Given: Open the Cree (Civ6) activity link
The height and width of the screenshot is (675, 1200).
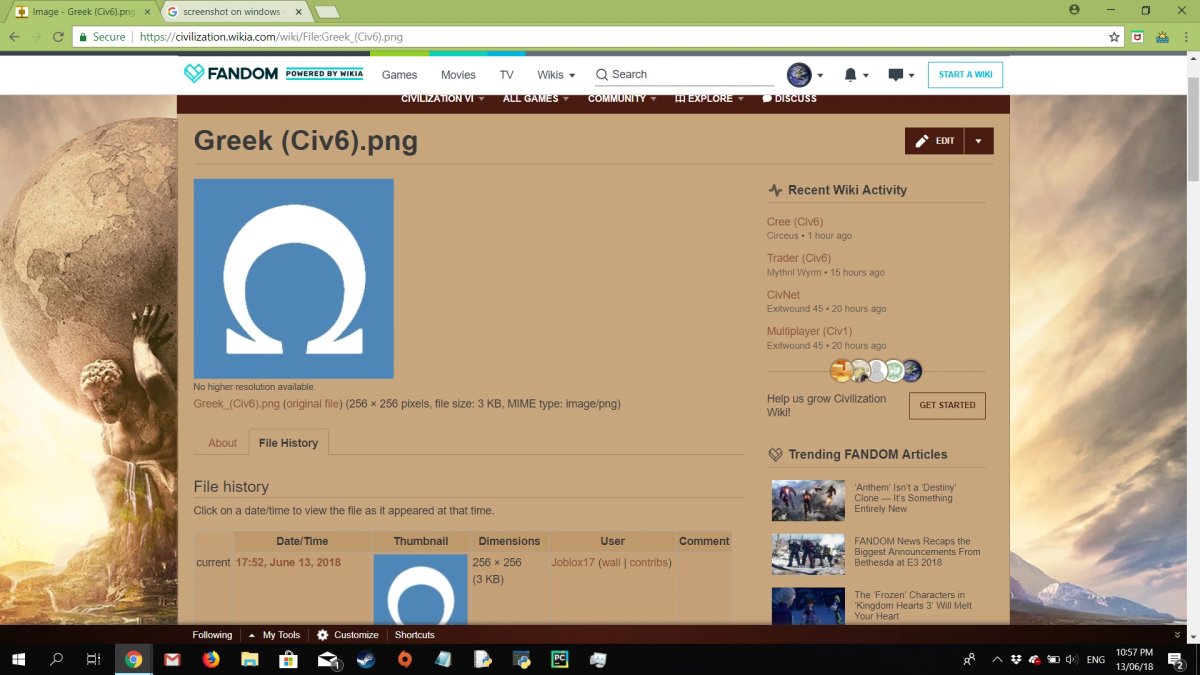Looking at the screenshot, I should (x=795, y=222).
